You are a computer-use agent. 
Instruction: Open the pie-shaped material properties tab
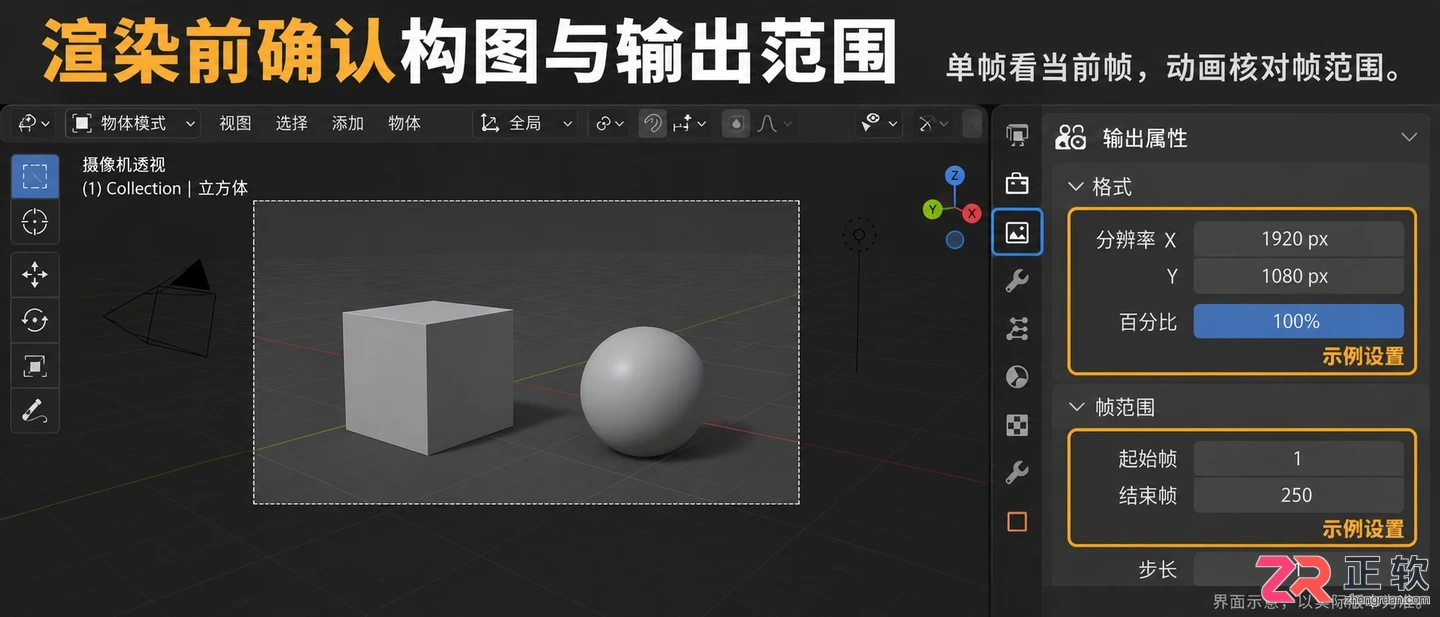tap(1017, 377)
